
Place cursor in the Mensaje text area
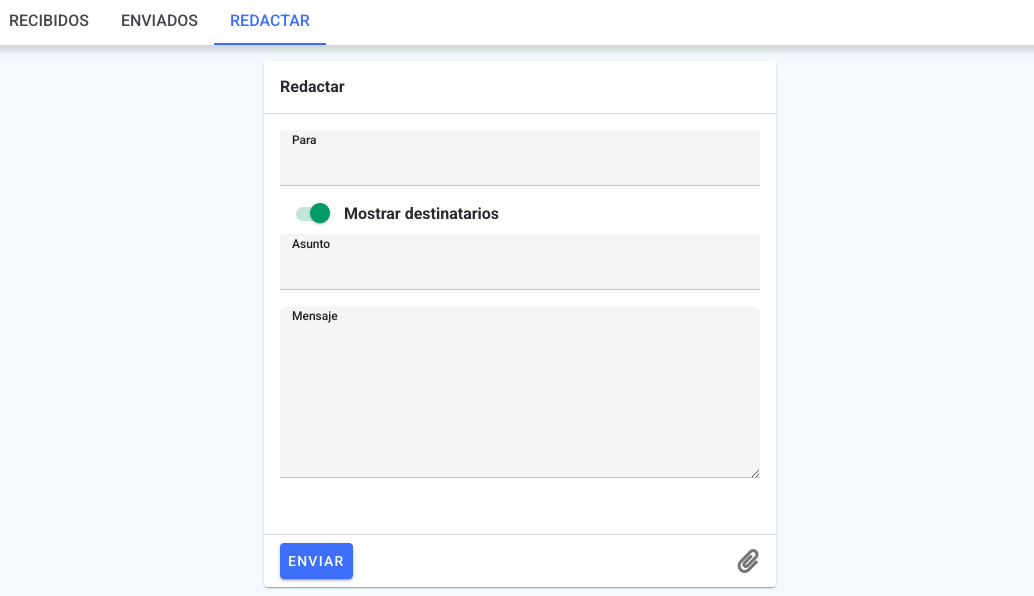(x=520, y=392)
